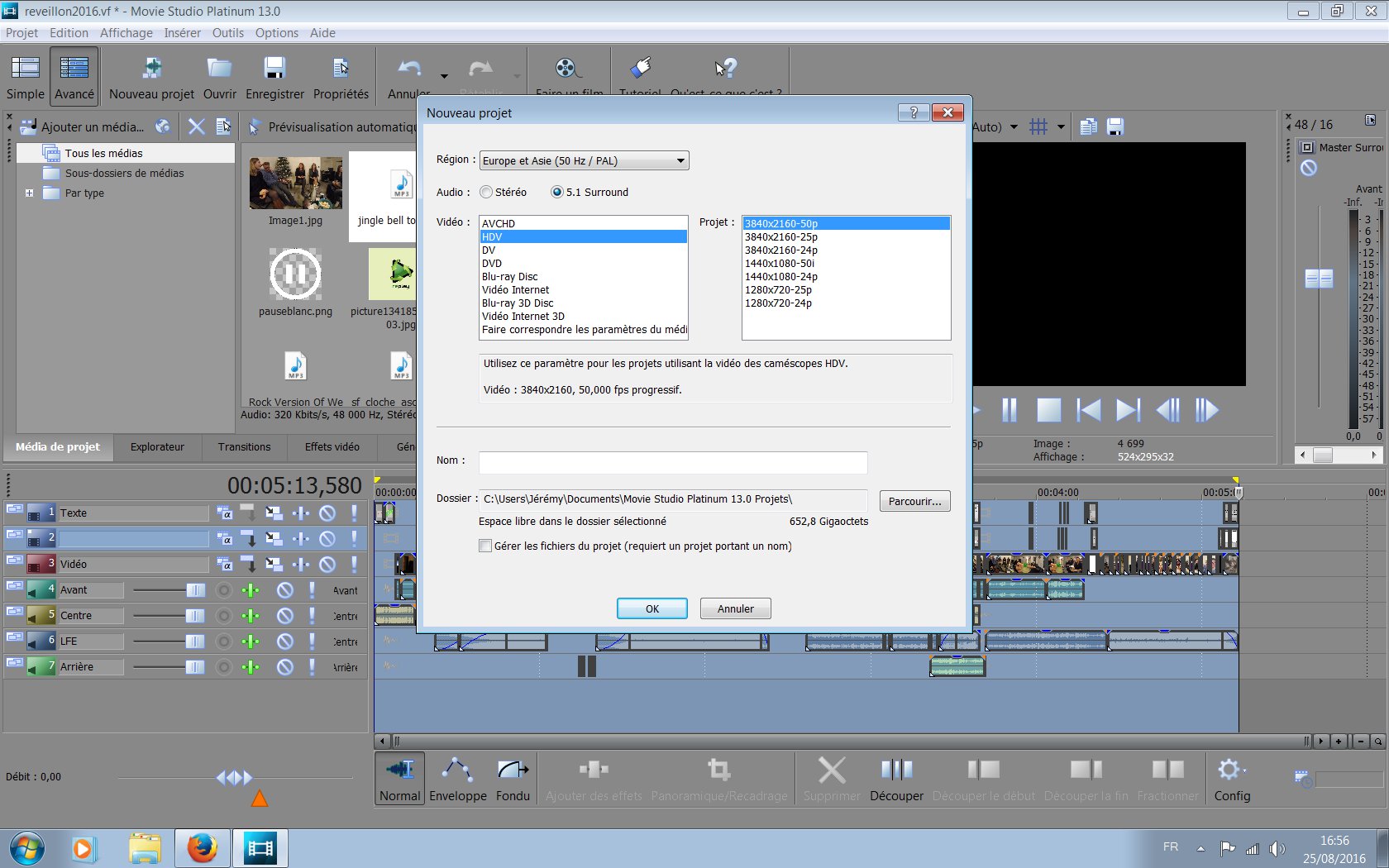Select the 5.1 Surround audio option
Screen dimensions: 1389x868
[557, 192]
